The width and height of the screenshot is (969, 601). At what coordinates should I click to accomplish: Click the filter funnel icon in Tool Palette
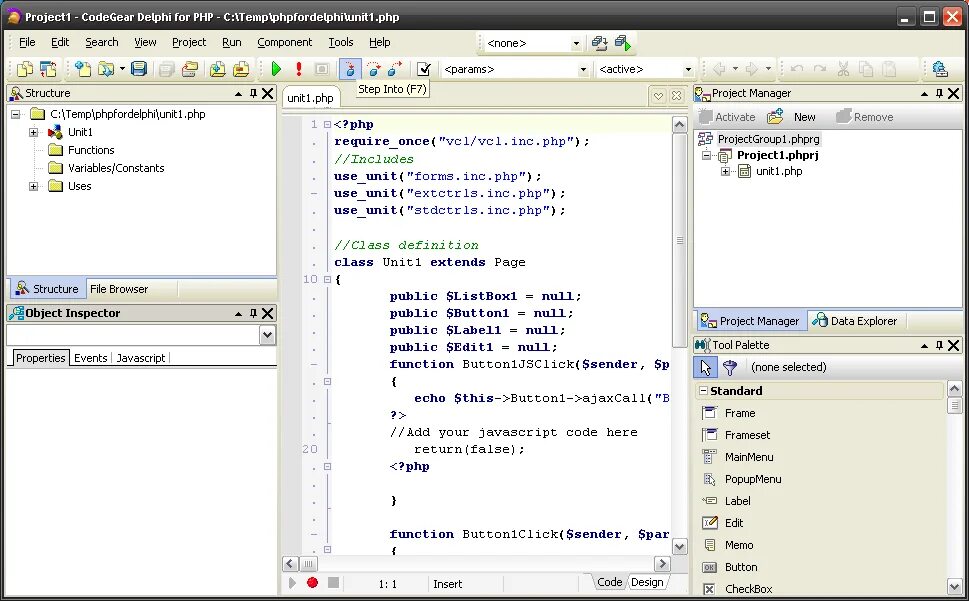coord(730,367)
